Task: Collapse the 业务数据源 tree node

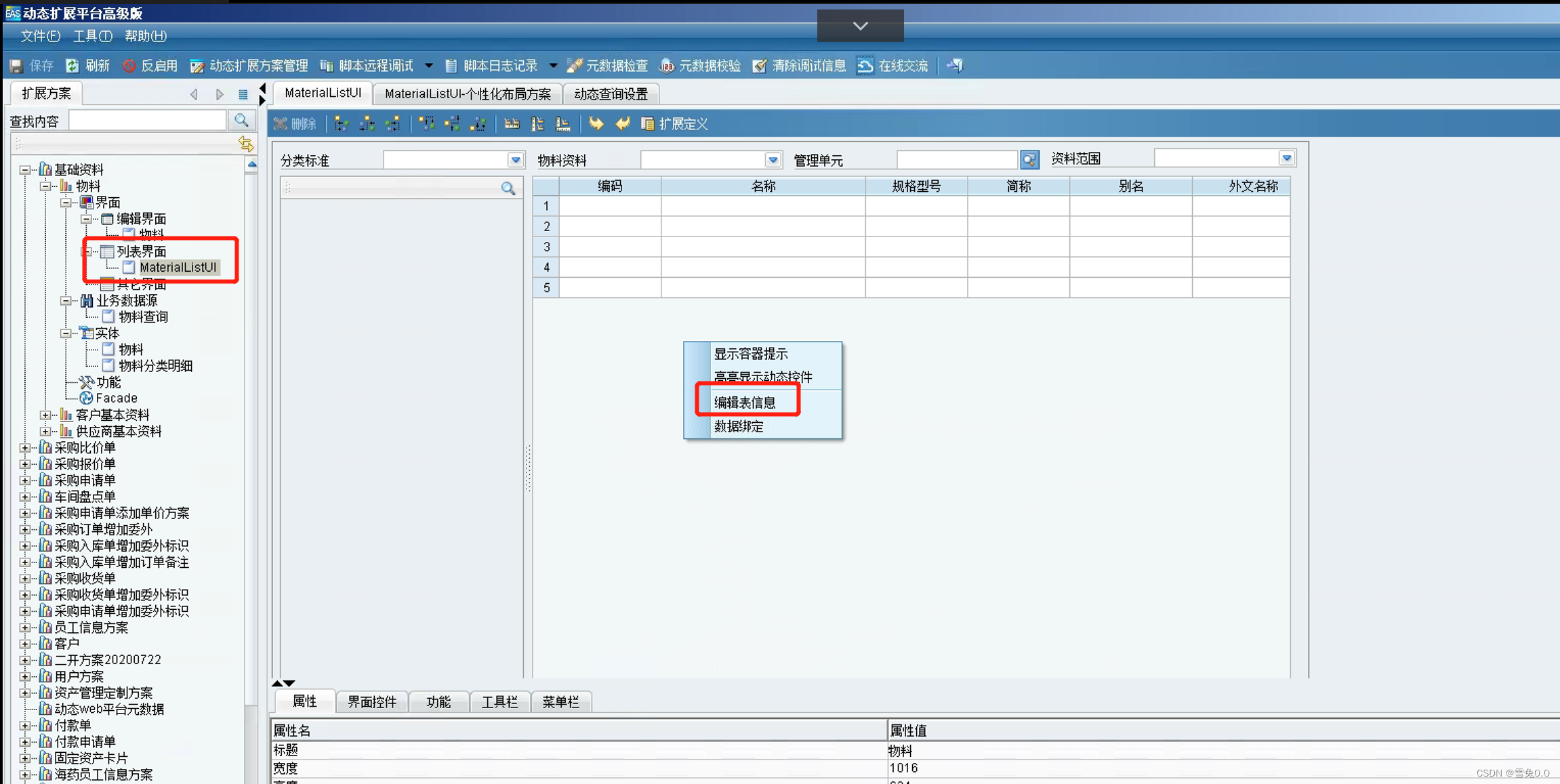Action: point(66,300)
